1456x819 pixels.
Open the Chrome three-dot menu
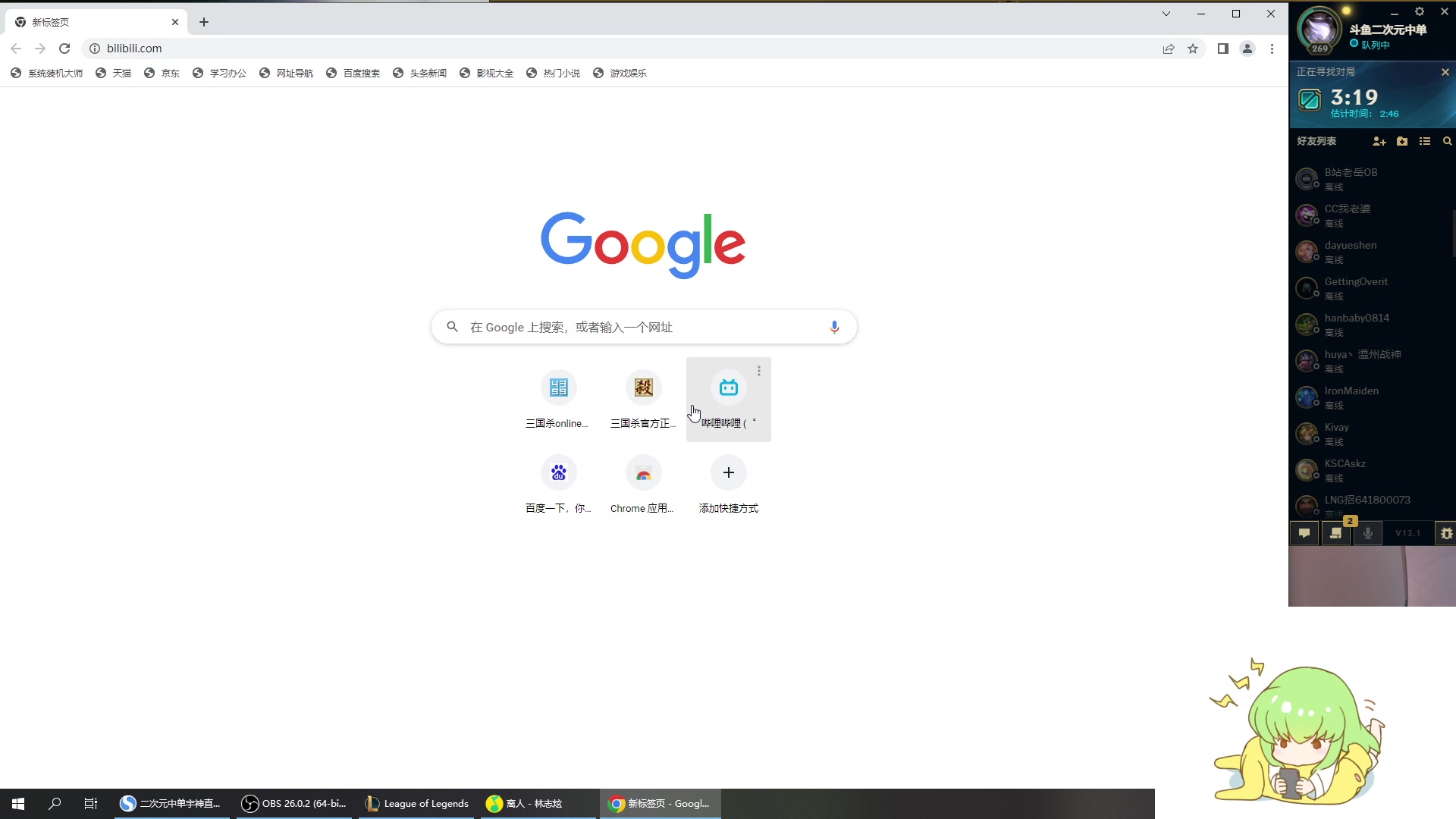pyautogui.click(x=1272, y=49)
